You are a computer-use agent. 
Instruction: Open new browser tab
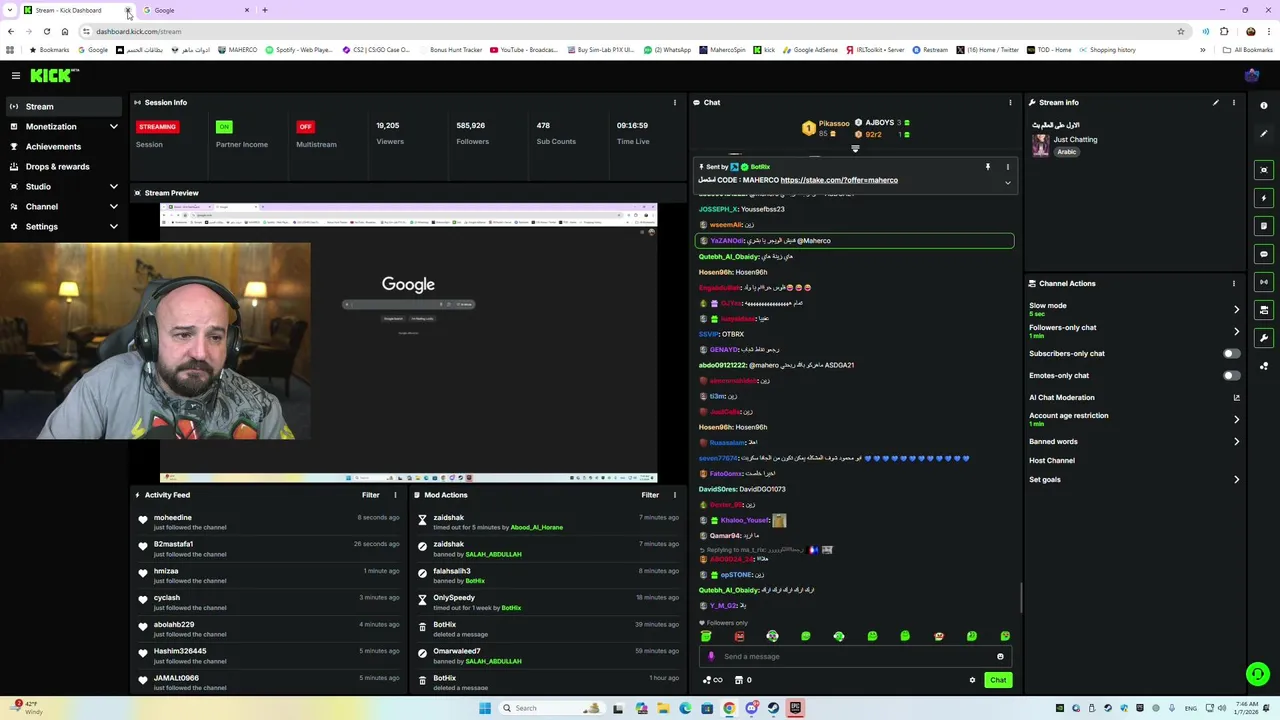pos(265,10)
